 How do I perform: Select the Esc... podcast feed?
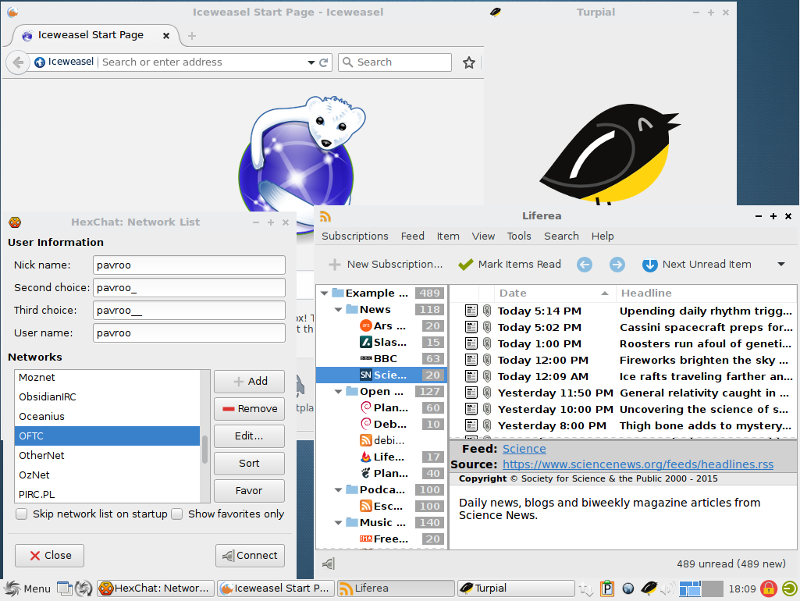point(381,506)
